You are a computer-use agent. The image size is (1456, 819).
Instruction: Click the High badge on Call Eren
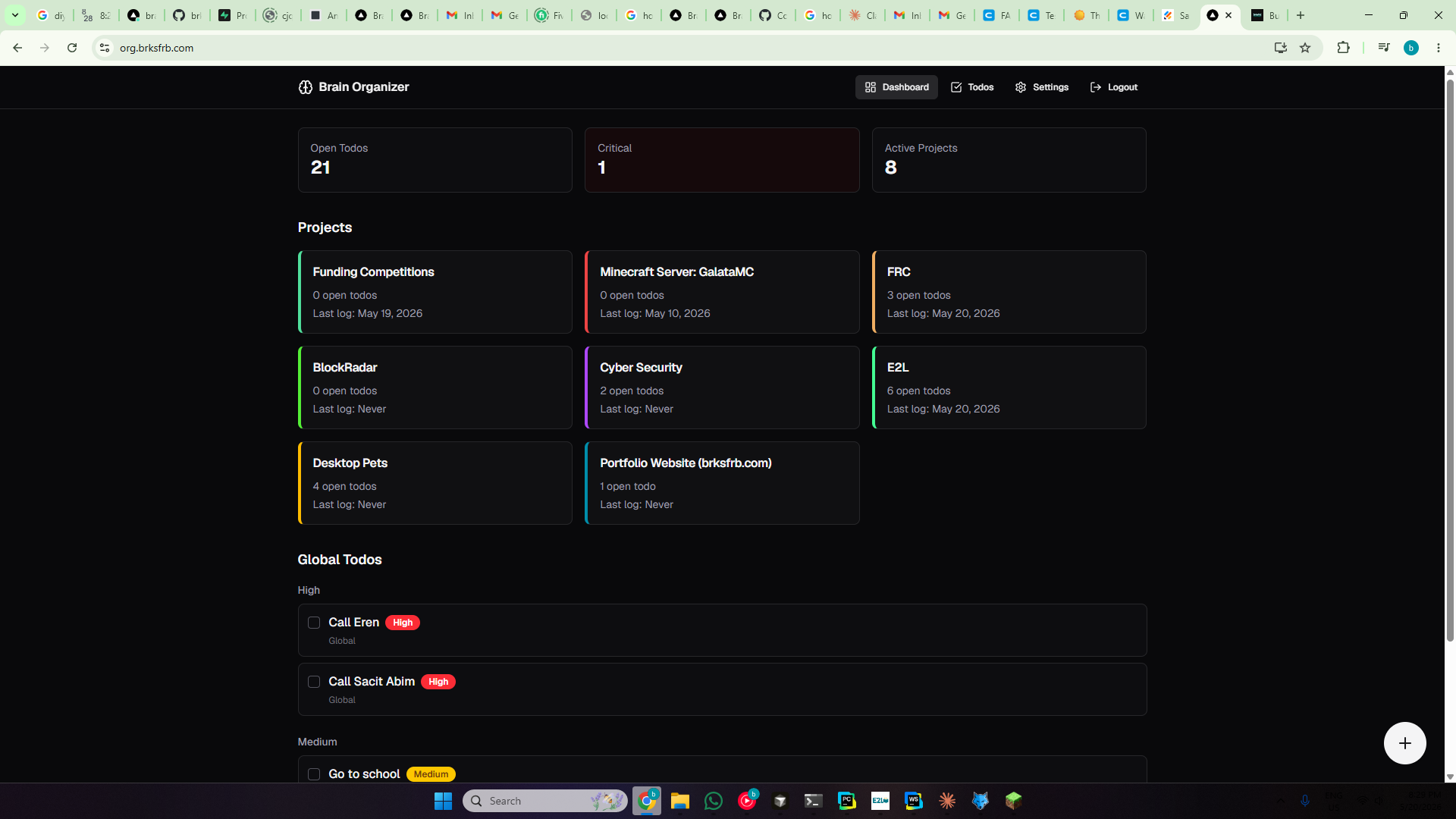point(403,623)
